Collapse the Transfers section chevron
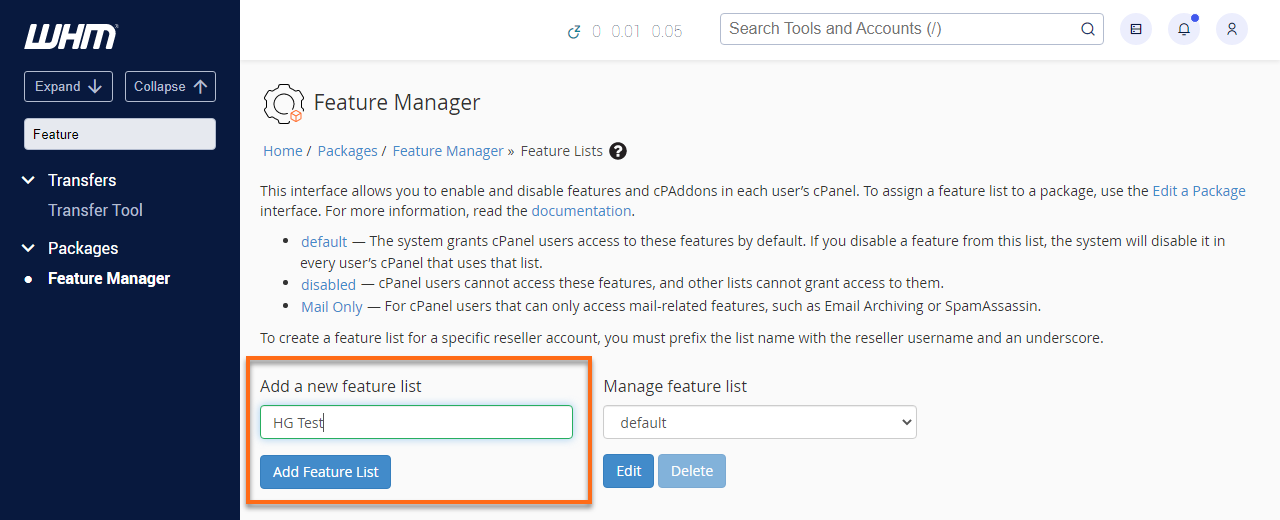The image size is (1280, 520). coord(28,180)
